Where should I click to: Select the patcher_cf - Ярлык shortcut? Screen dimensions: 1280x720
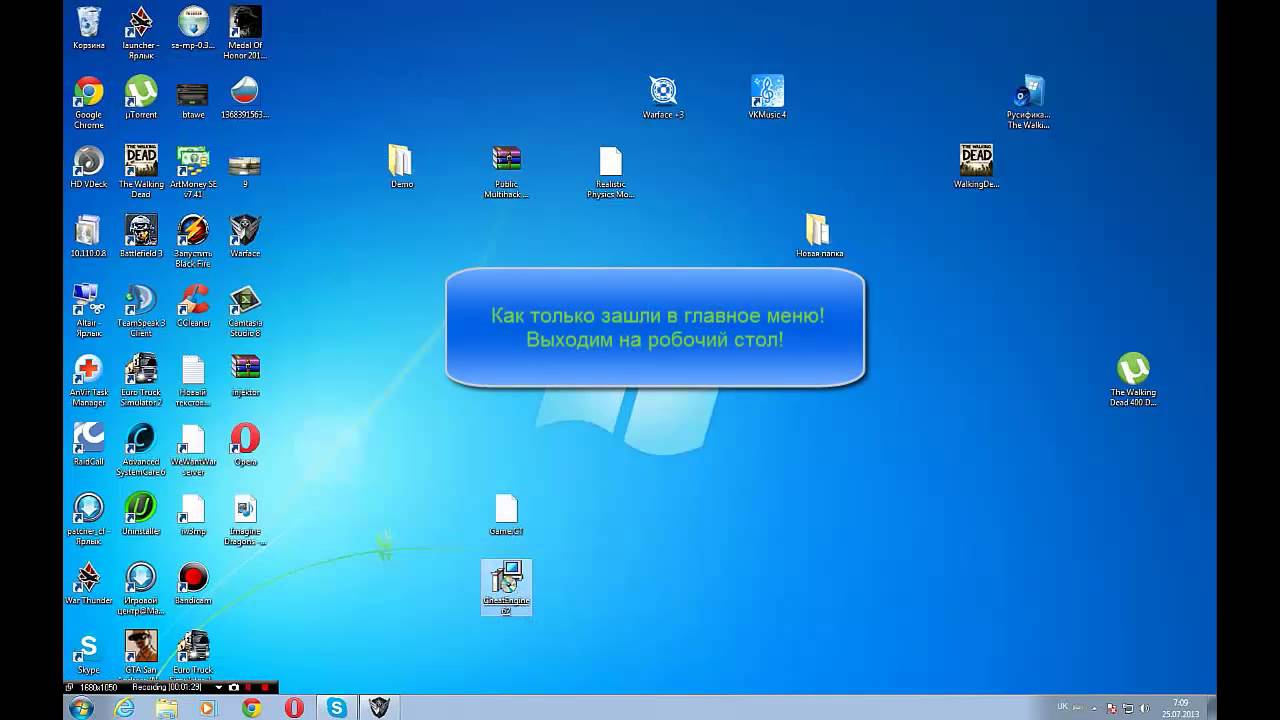click(x=88, y=518)
